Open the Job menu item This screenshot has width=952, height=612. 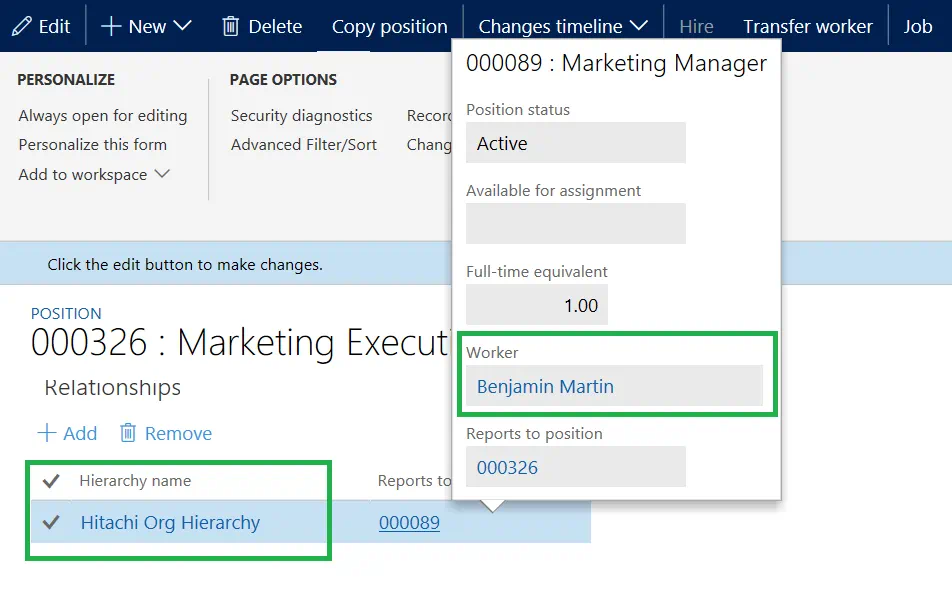[917, 27]
